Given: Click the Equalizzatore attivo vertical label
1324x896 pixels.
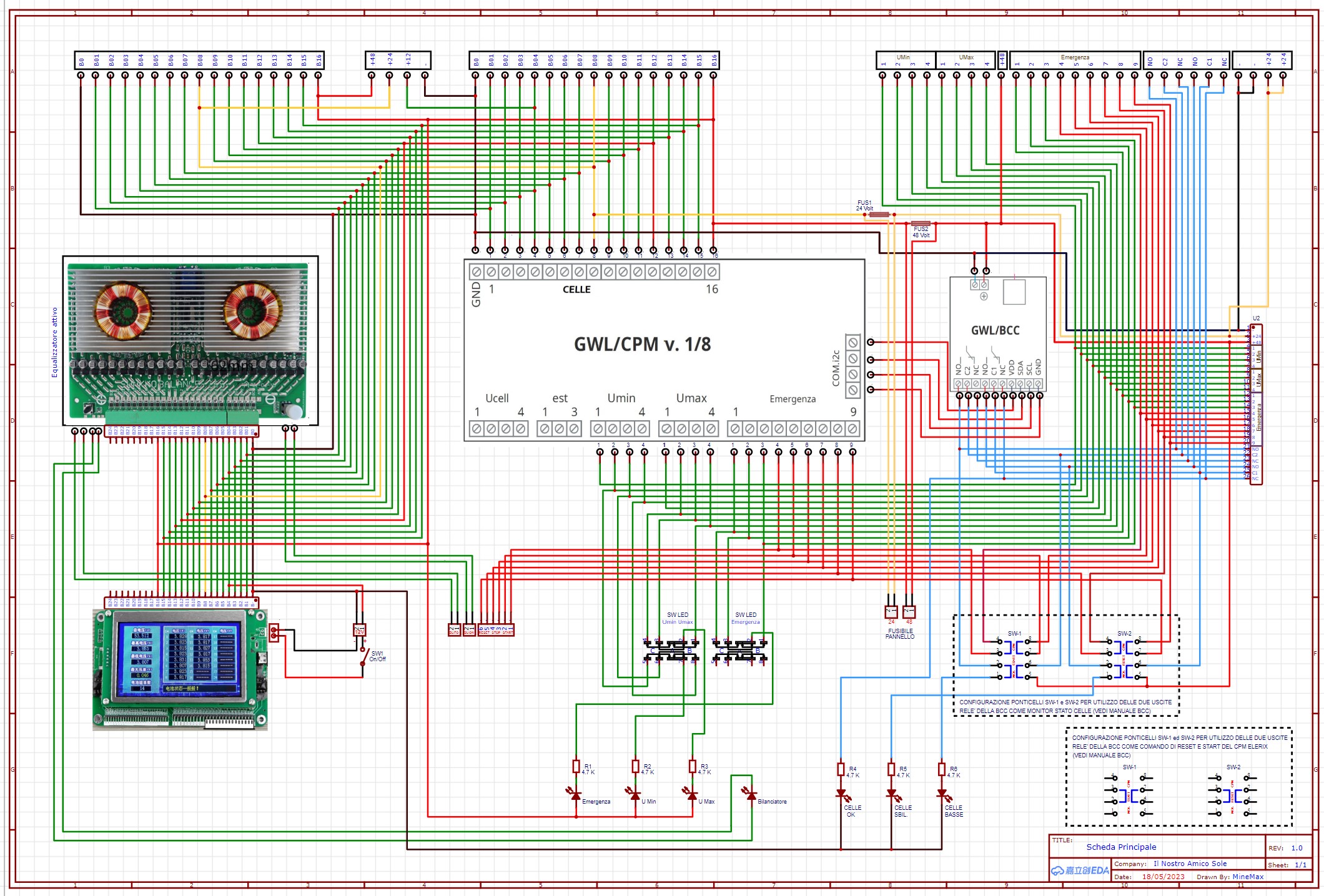Looking at the screenshot, I should [54, 342].
